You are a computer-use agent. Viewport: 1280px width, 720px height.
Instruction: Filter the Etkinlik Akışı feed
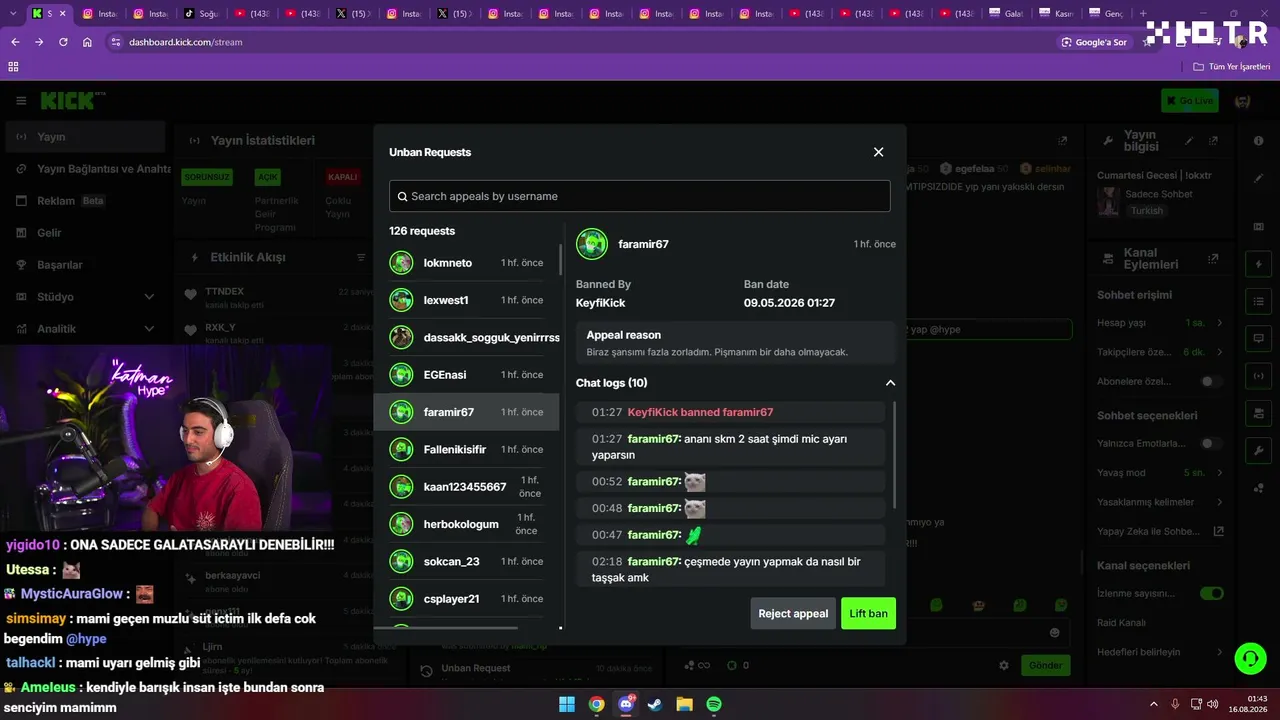point(361,257)
